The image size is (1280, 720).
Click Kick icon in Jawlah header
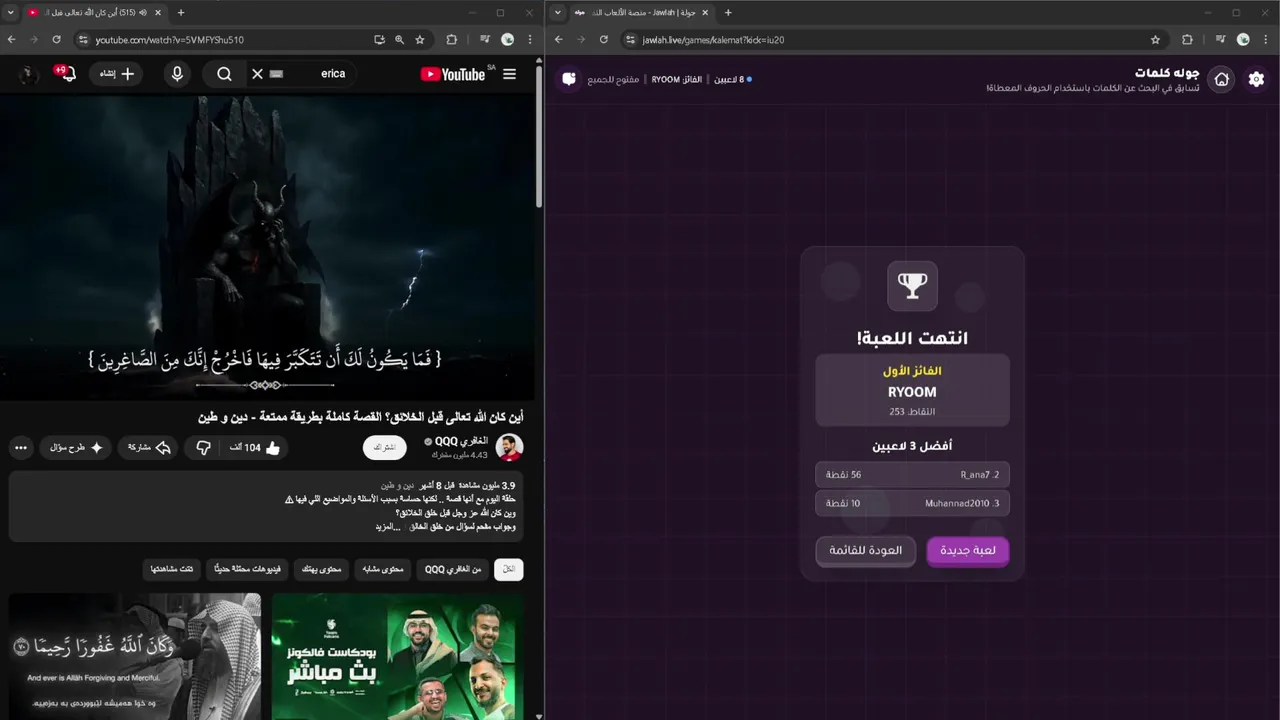569,79
